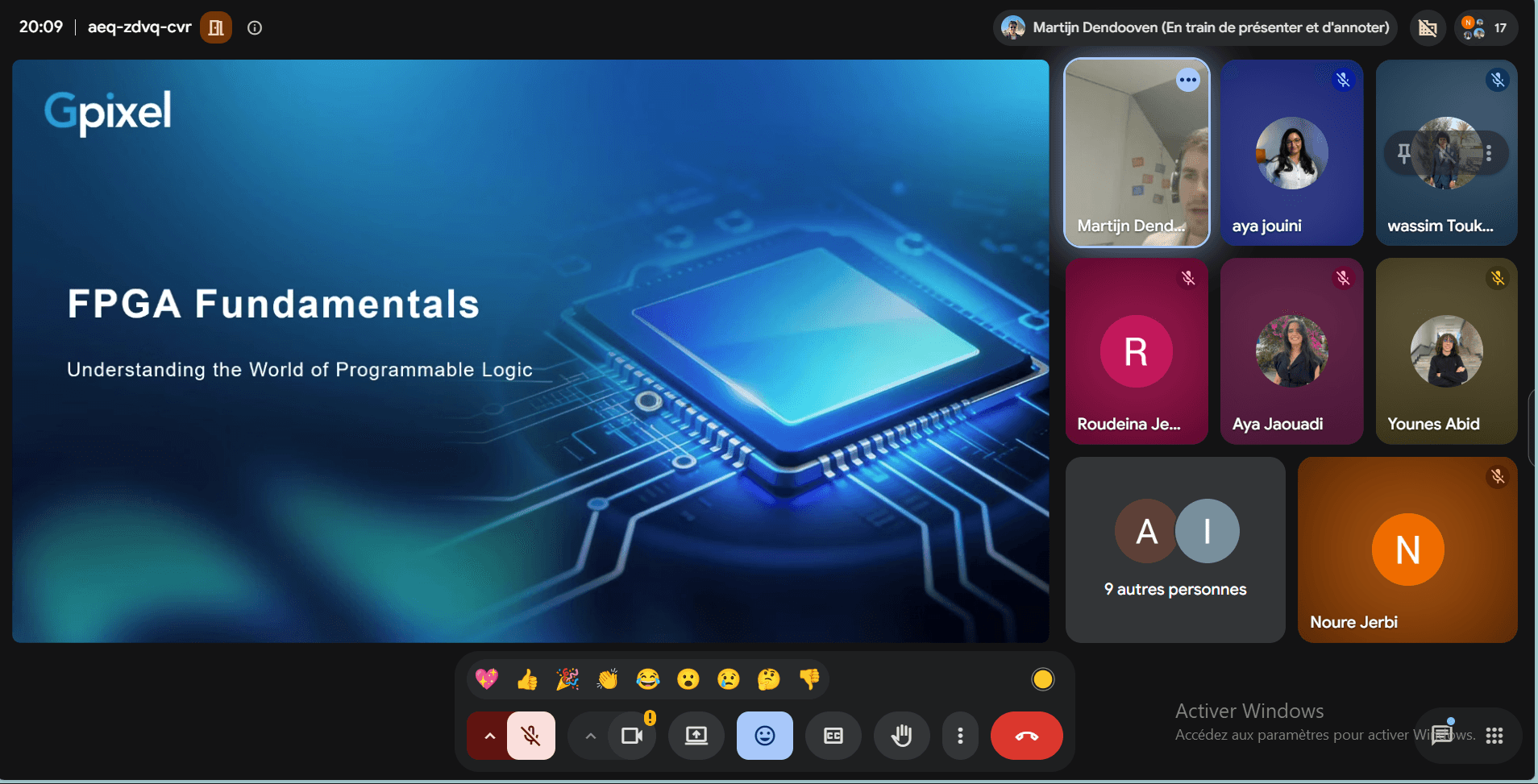Click the muted mic icon on Roudeina's tile

click(x=1188, y=278)
